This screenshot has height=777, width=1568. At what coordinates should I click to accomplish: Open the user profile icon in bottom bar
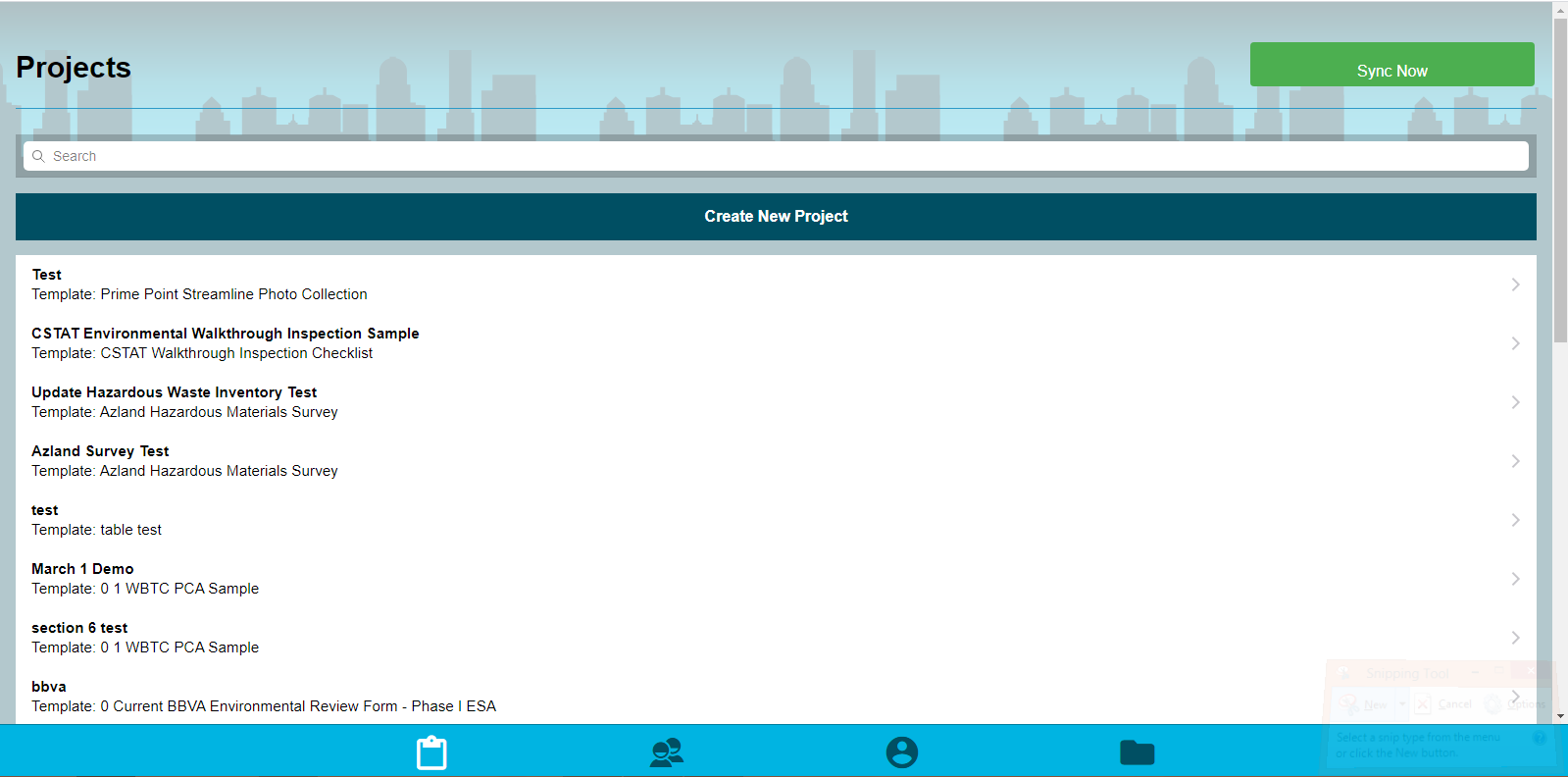(902, 752)
